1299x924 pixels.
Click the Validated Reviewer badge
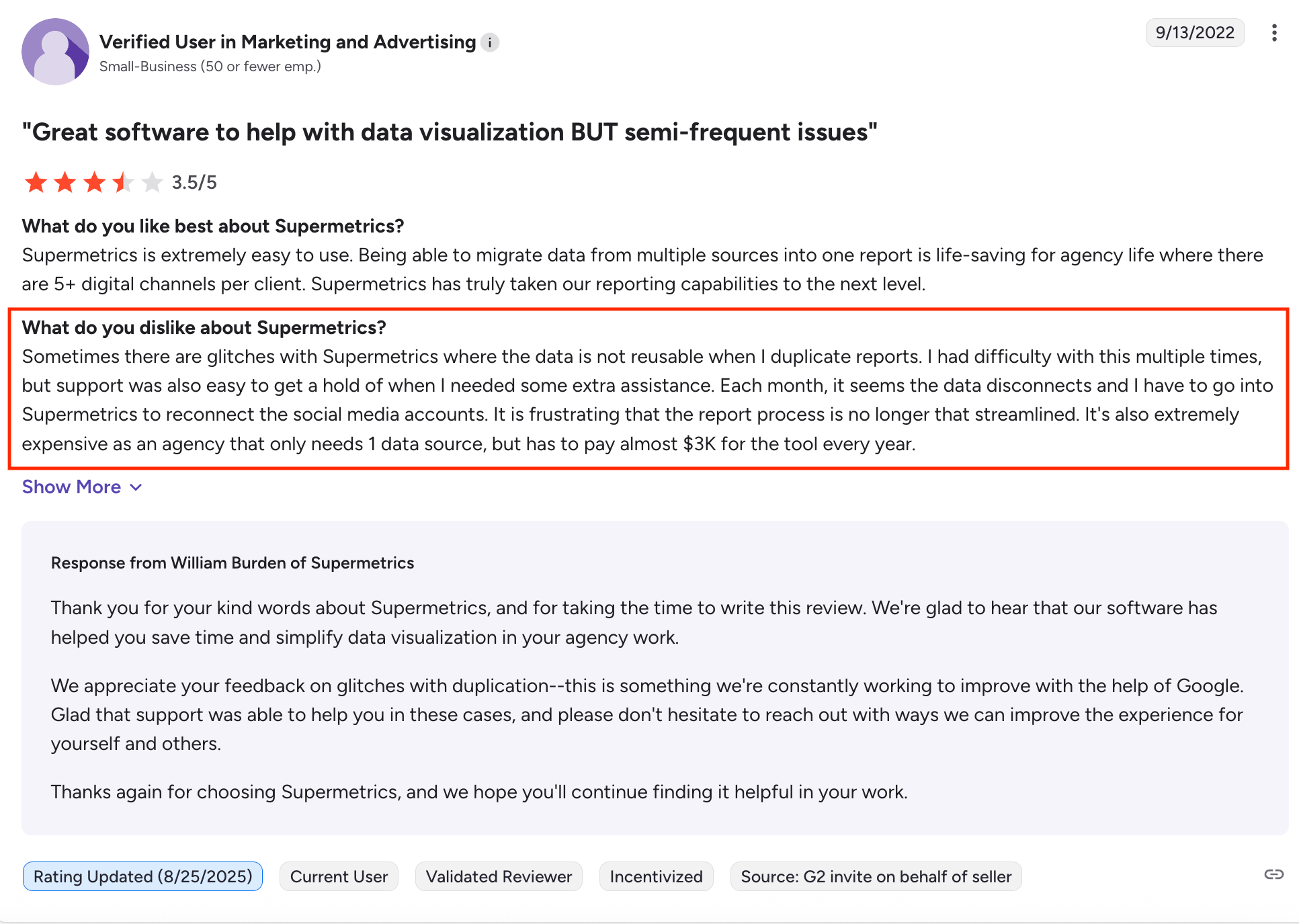(499, 876)
